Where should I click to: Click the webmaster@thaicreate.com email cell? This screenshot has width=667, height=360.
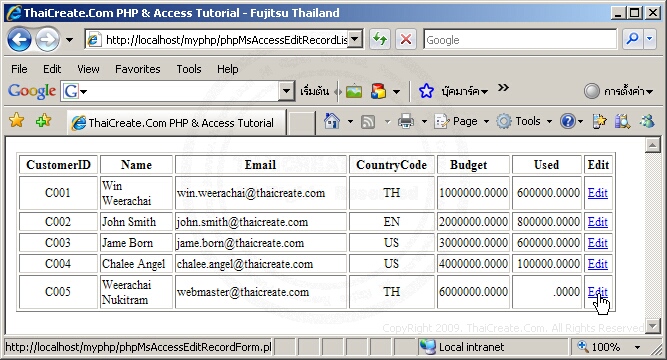click(261, 291)
